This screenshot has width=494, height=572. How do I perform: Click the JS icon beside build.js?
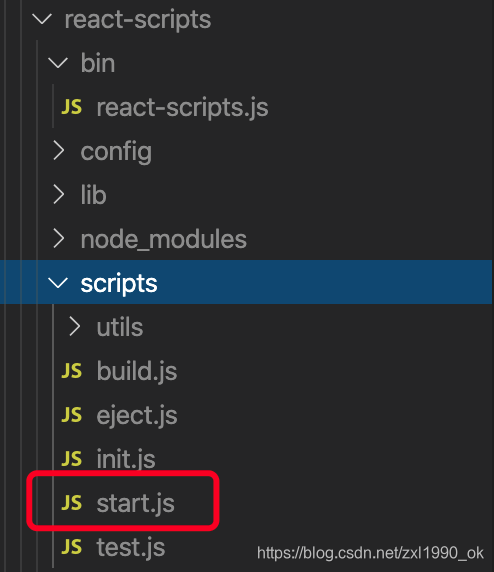click(x=72, y=371)
